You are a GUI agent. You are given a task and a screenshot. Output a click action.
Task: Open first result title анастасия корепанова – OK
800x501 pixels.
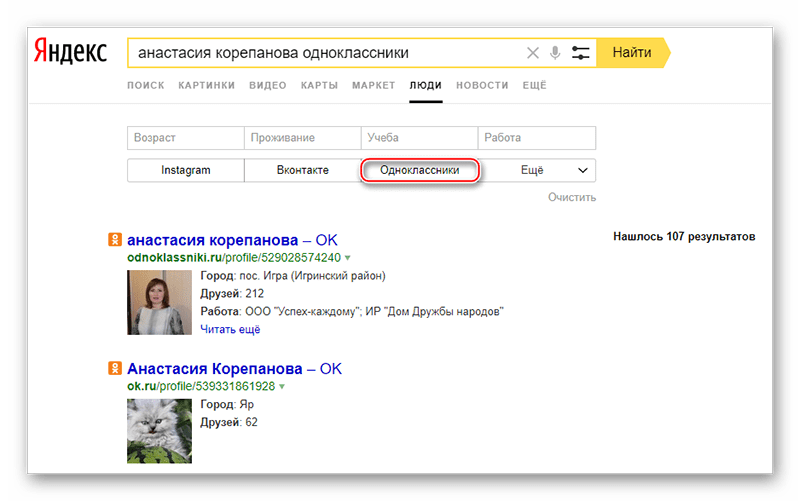pos(232,240)
